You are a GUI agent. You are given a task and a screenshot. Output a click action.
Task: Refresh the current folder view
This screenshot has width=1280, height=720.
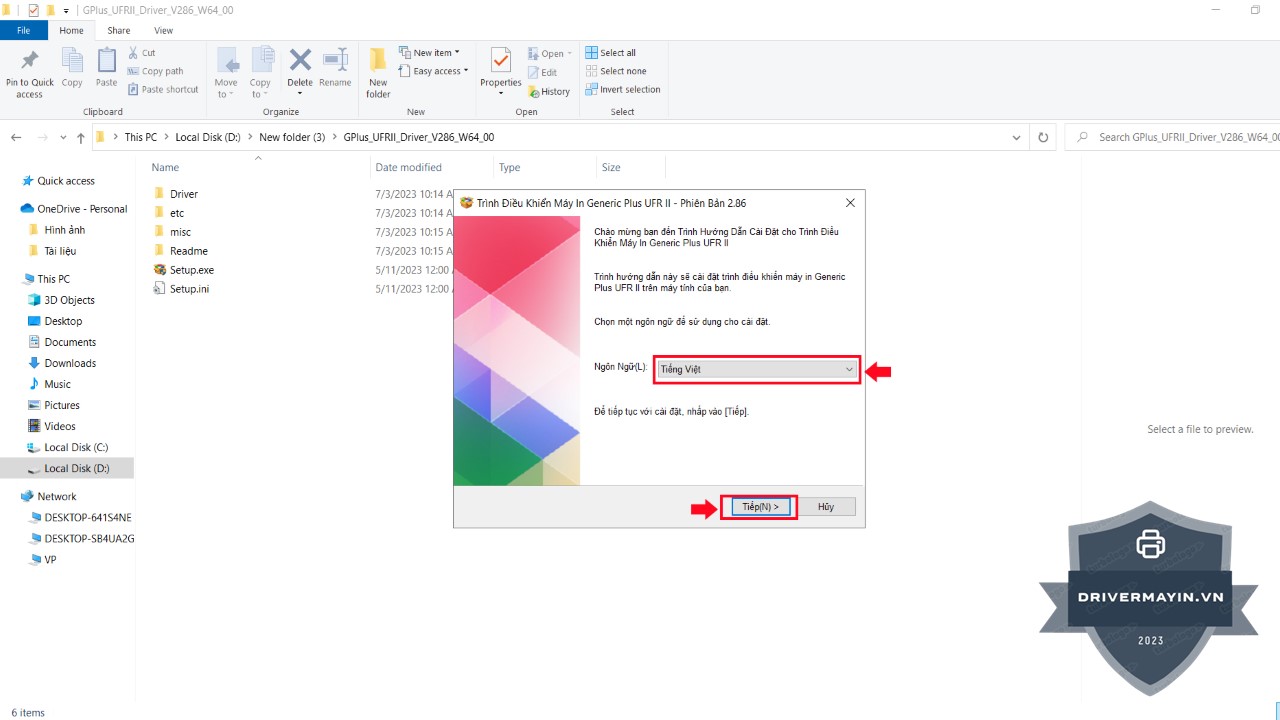click(x=1043, y=138)
